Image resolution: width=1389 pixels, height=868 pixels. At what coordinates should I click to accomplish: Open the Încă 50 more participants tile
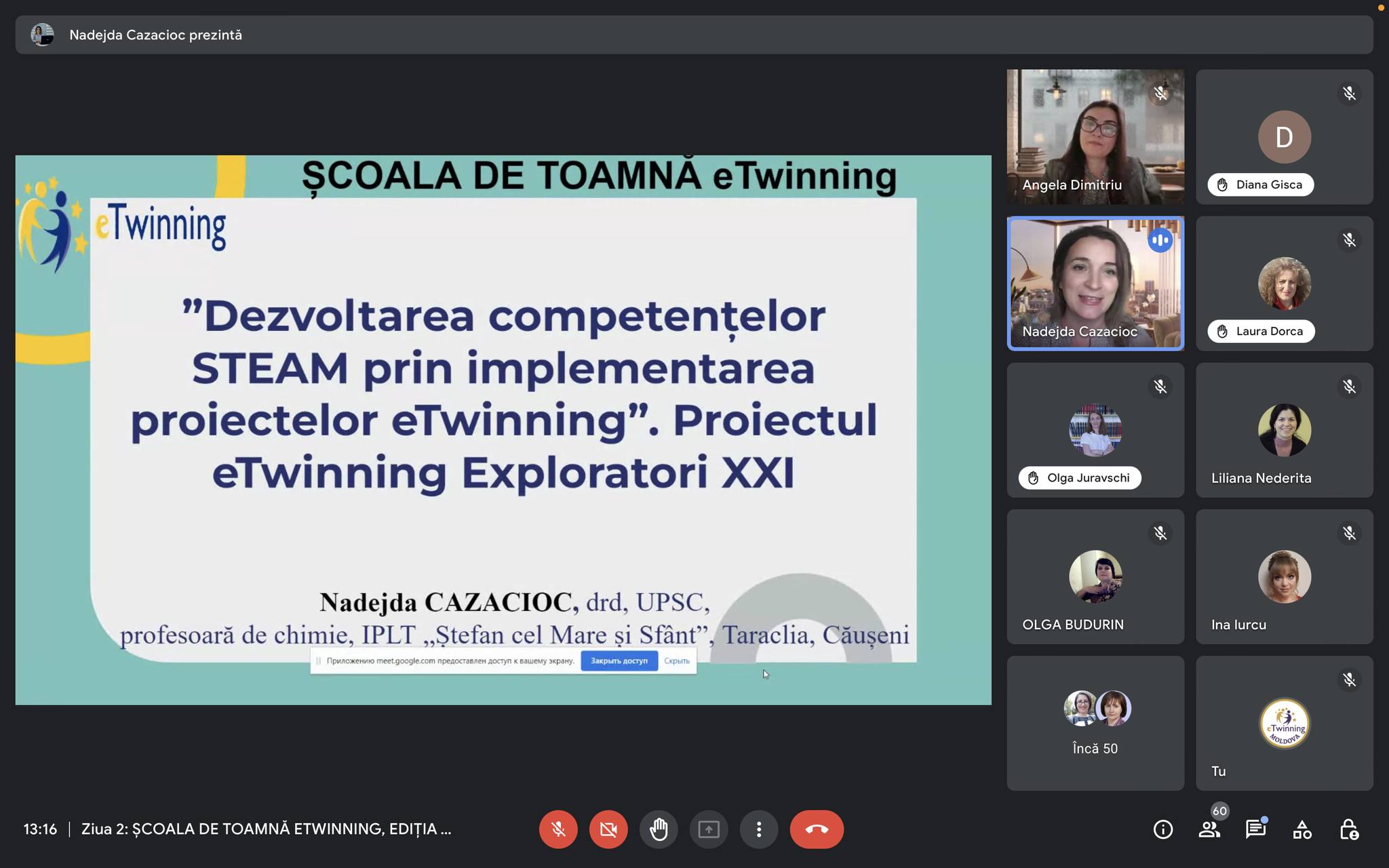coord(1095,723)
